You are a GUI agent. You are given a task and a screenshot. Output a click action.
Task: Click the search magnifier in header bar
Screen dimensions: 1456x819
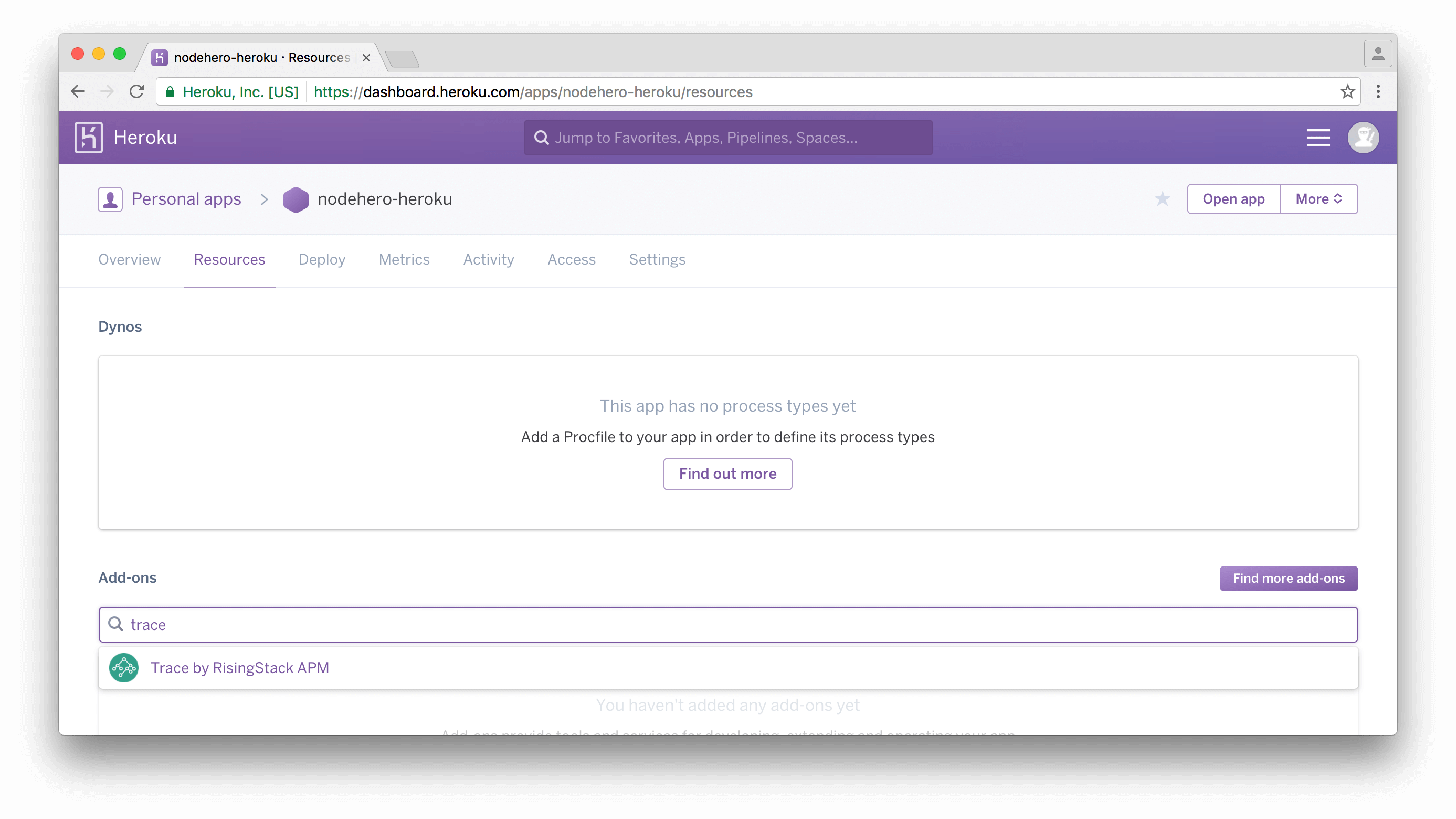pyautogui.click(x=542, y=138)
